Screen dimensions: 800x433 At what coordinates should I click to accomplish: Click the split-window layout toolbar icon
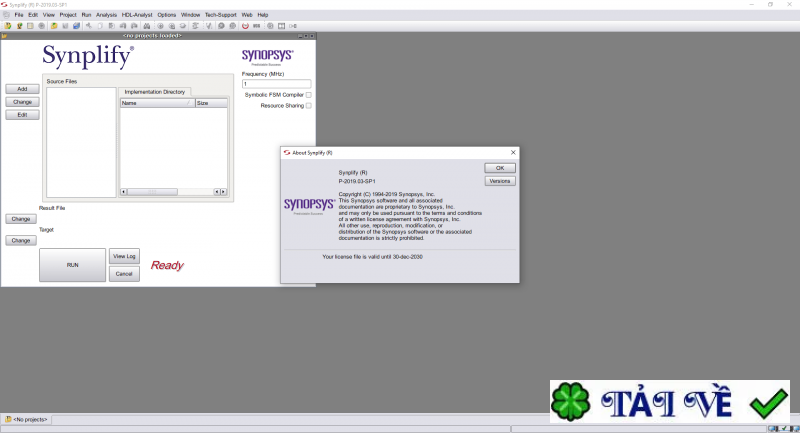pos(281,26)
